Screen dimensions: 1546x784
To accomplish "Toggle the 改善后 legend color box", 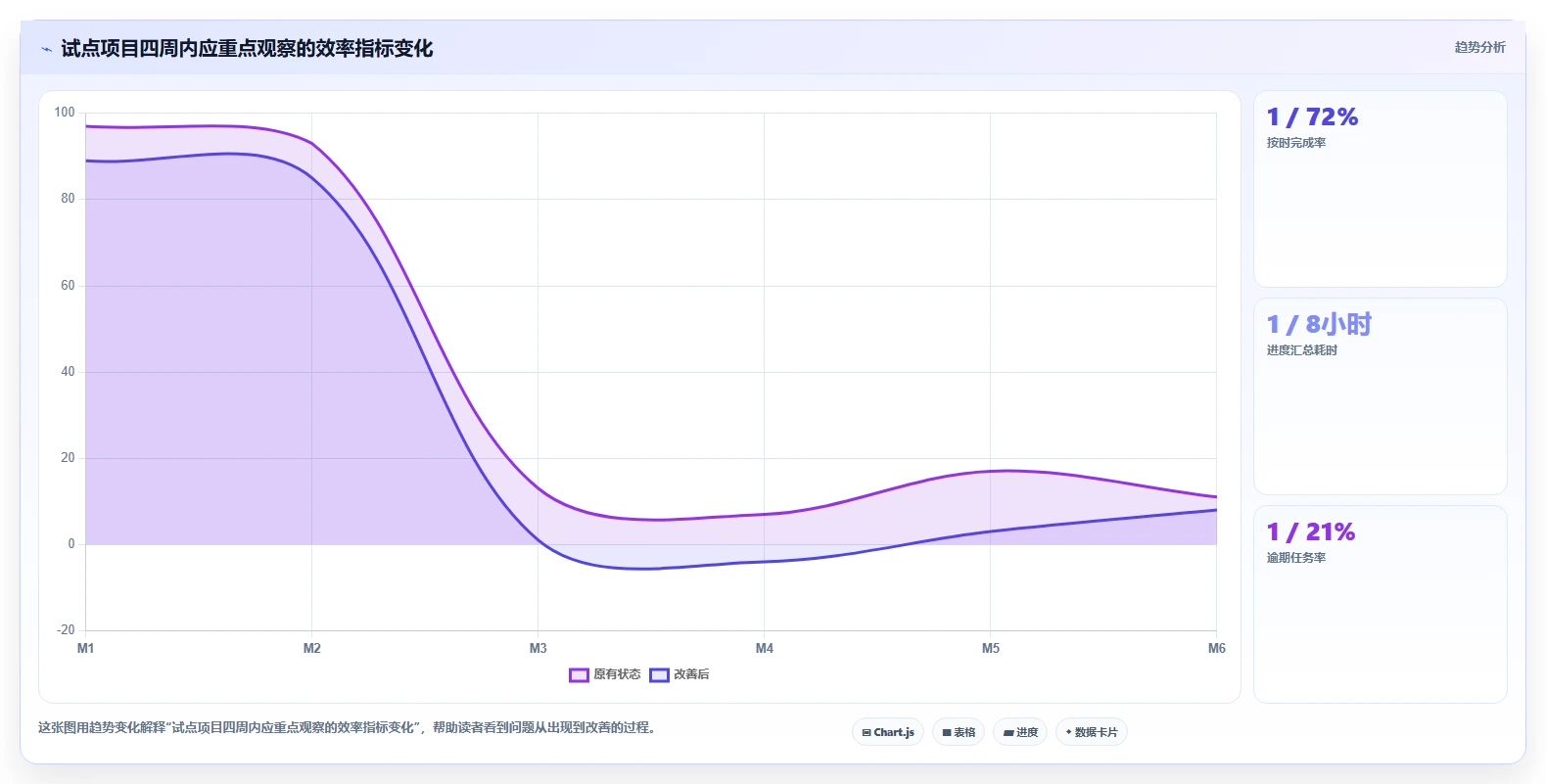I will pyautogui.click(x=659, y=674).
